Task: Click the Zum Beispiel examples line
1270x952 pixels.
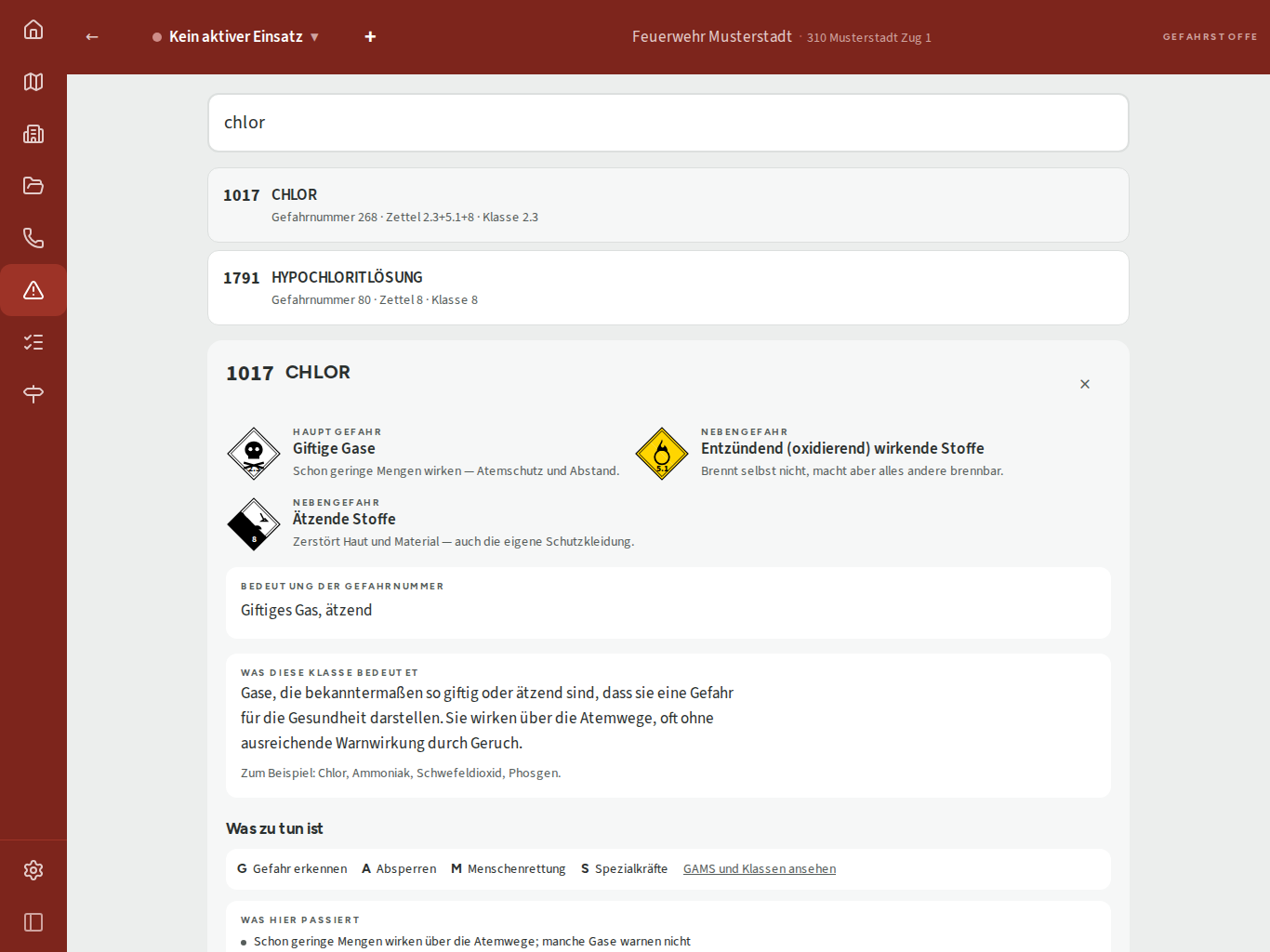Action: coord(401,773)
